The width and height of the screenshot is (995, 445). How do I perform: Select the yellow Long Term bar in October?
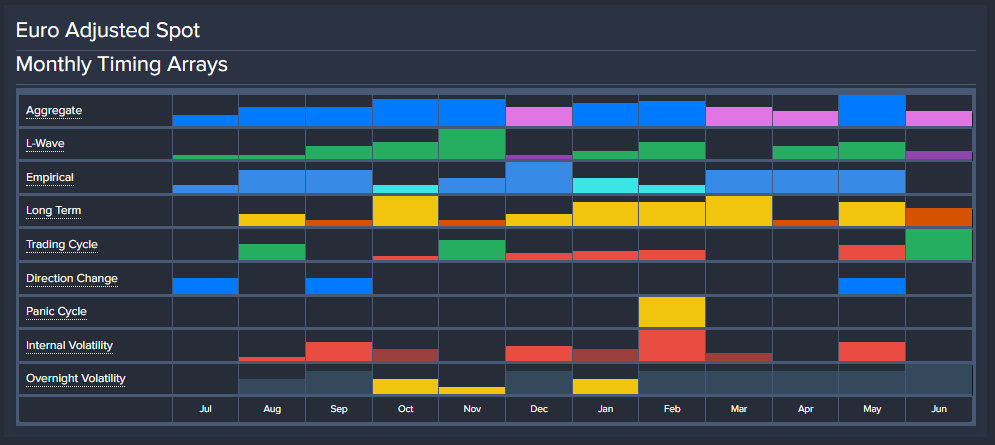[x=405, y=211]
